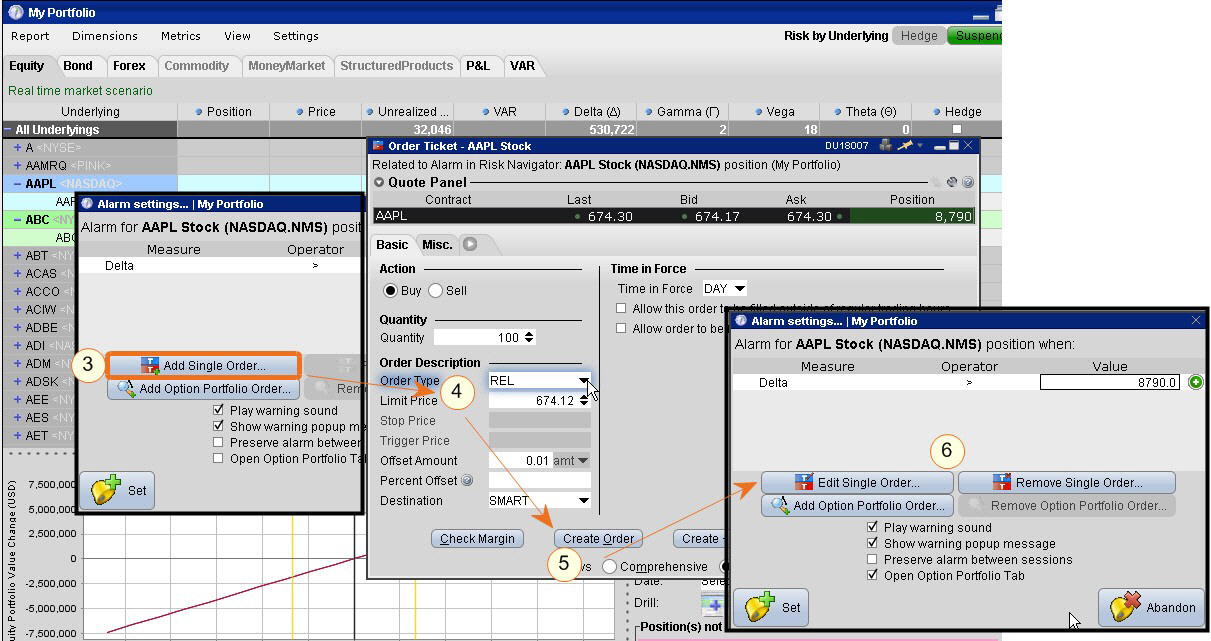Click Remove Single Order icon button

(x=1066, y=482)
